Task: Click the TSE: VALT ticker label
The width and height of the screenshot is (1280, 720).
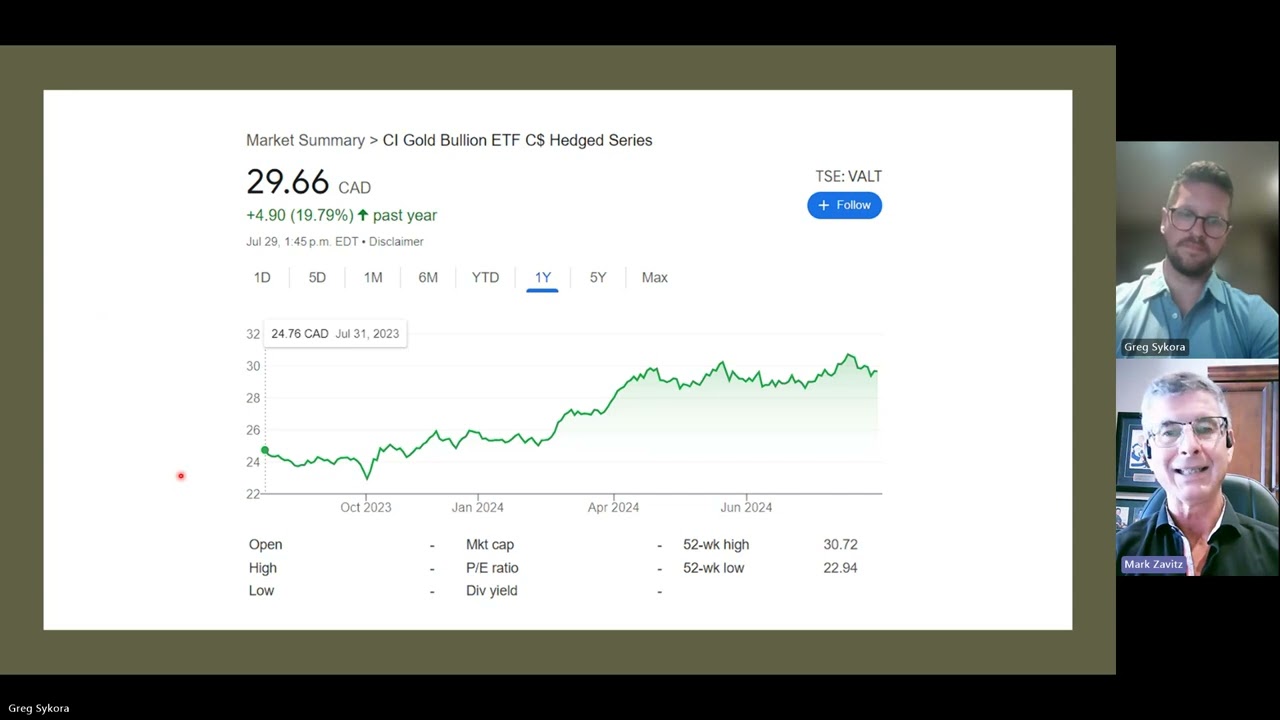Action: coord(848,176)
